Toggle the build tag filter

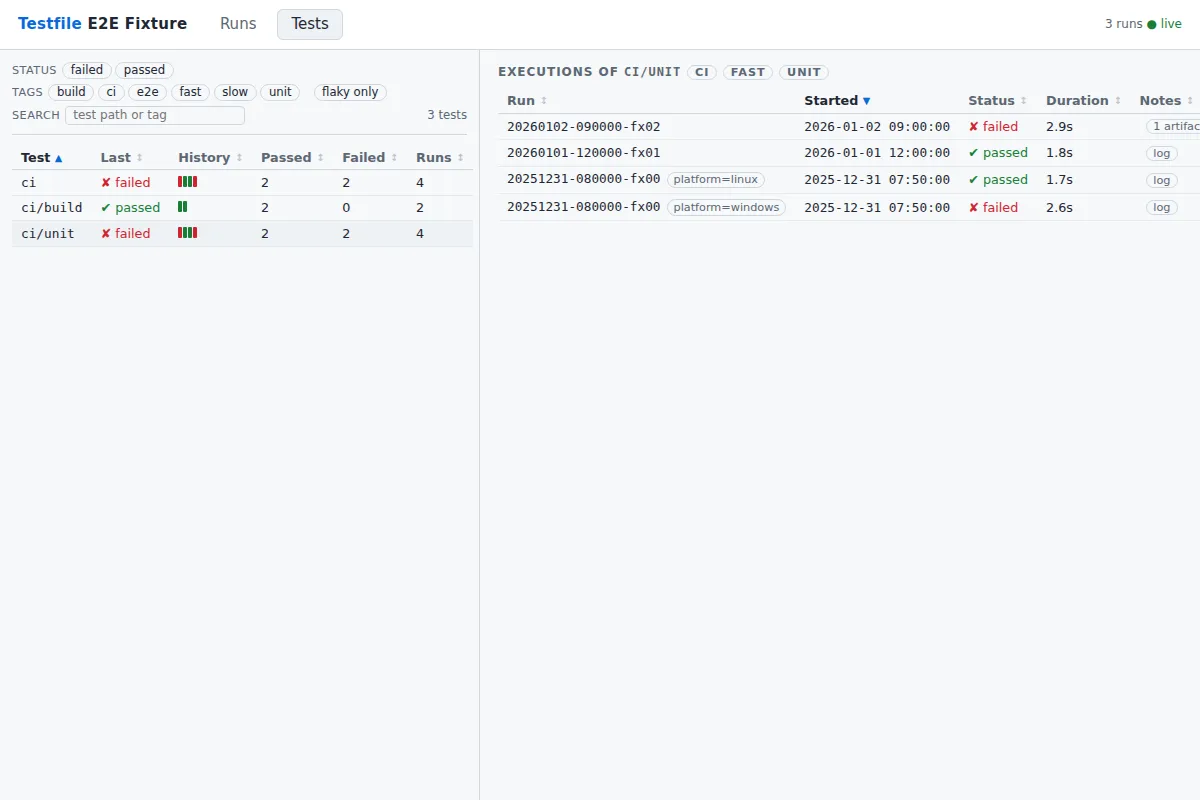point(71,92)
